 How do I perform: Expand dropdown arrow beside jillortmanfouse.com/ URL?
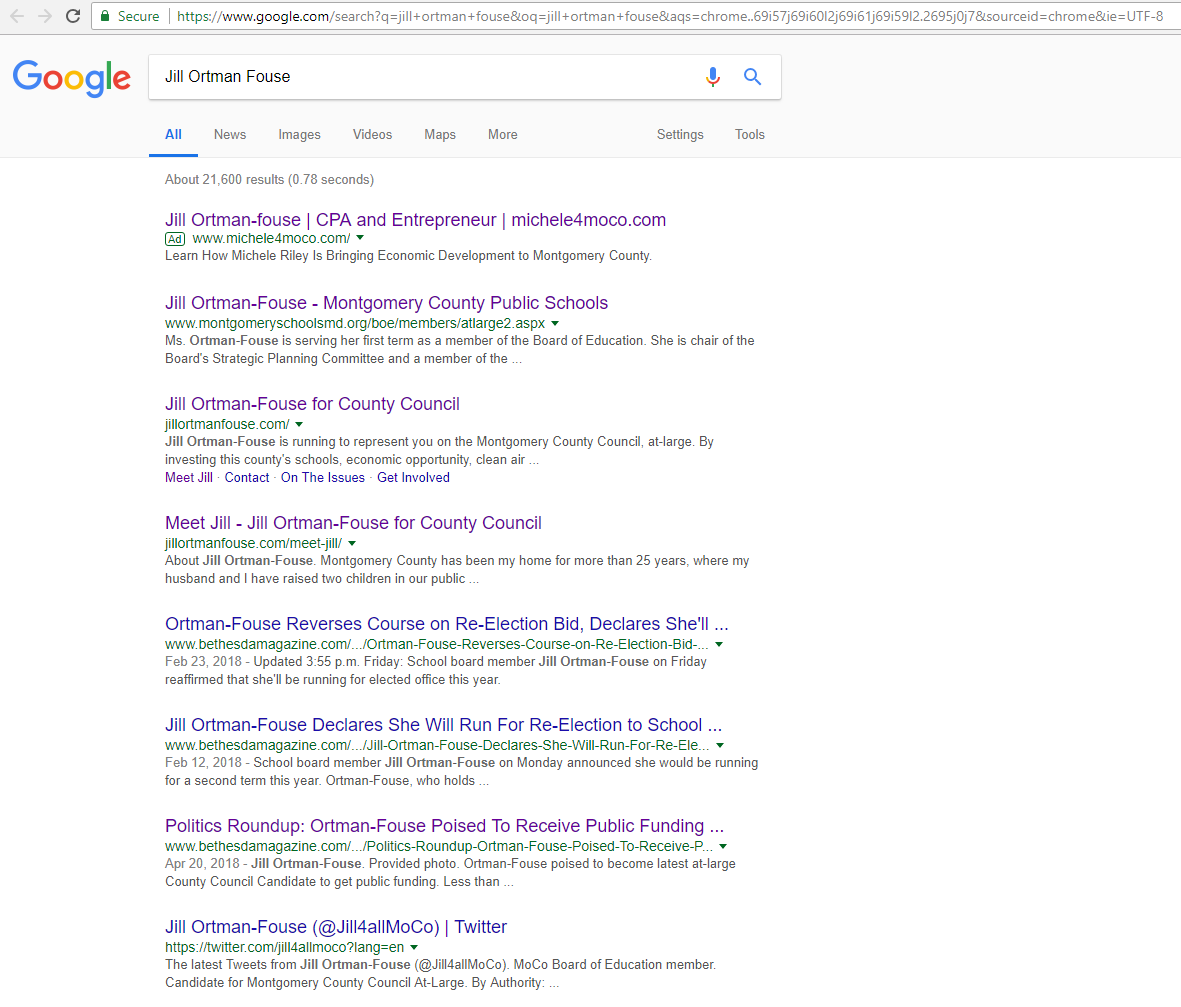tap(299, 424)
